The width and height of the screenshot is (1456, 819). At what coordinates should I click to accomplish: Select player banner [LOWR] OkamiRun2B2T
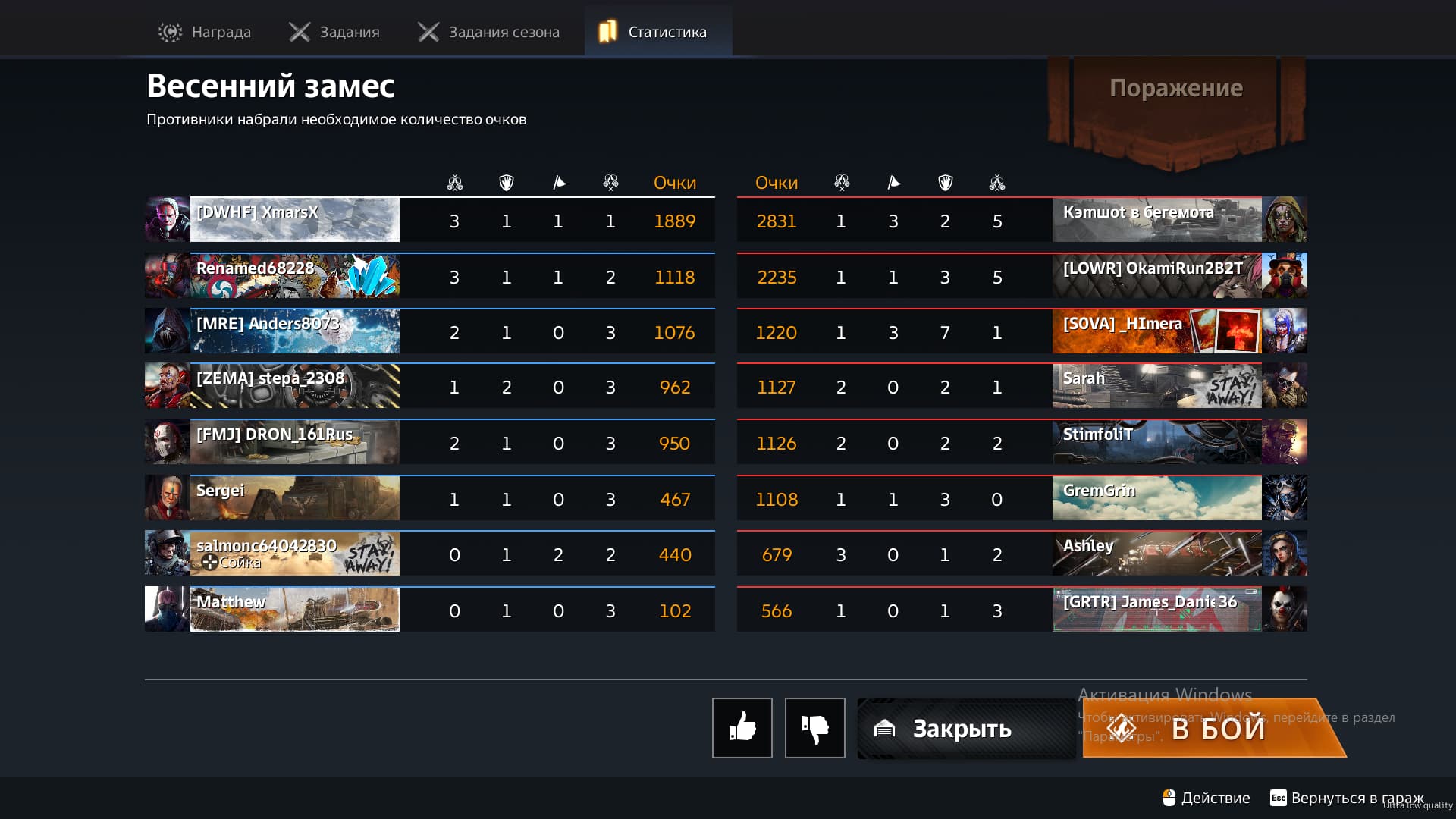coord(1156,276)
